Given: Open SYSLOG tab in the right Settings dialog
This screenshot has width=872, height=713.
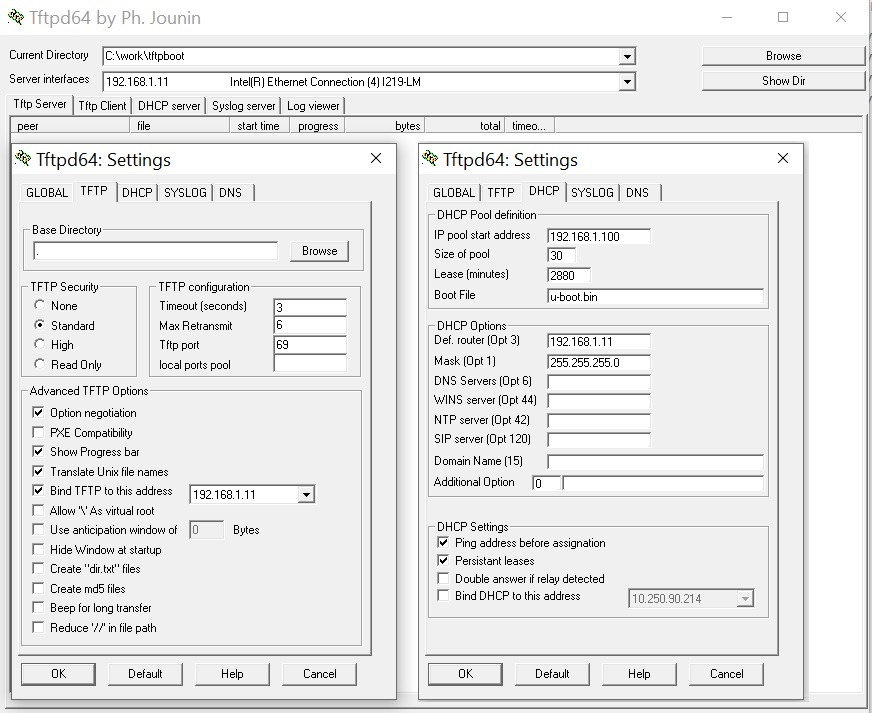Looking at the screenshot, I should 592,192.
